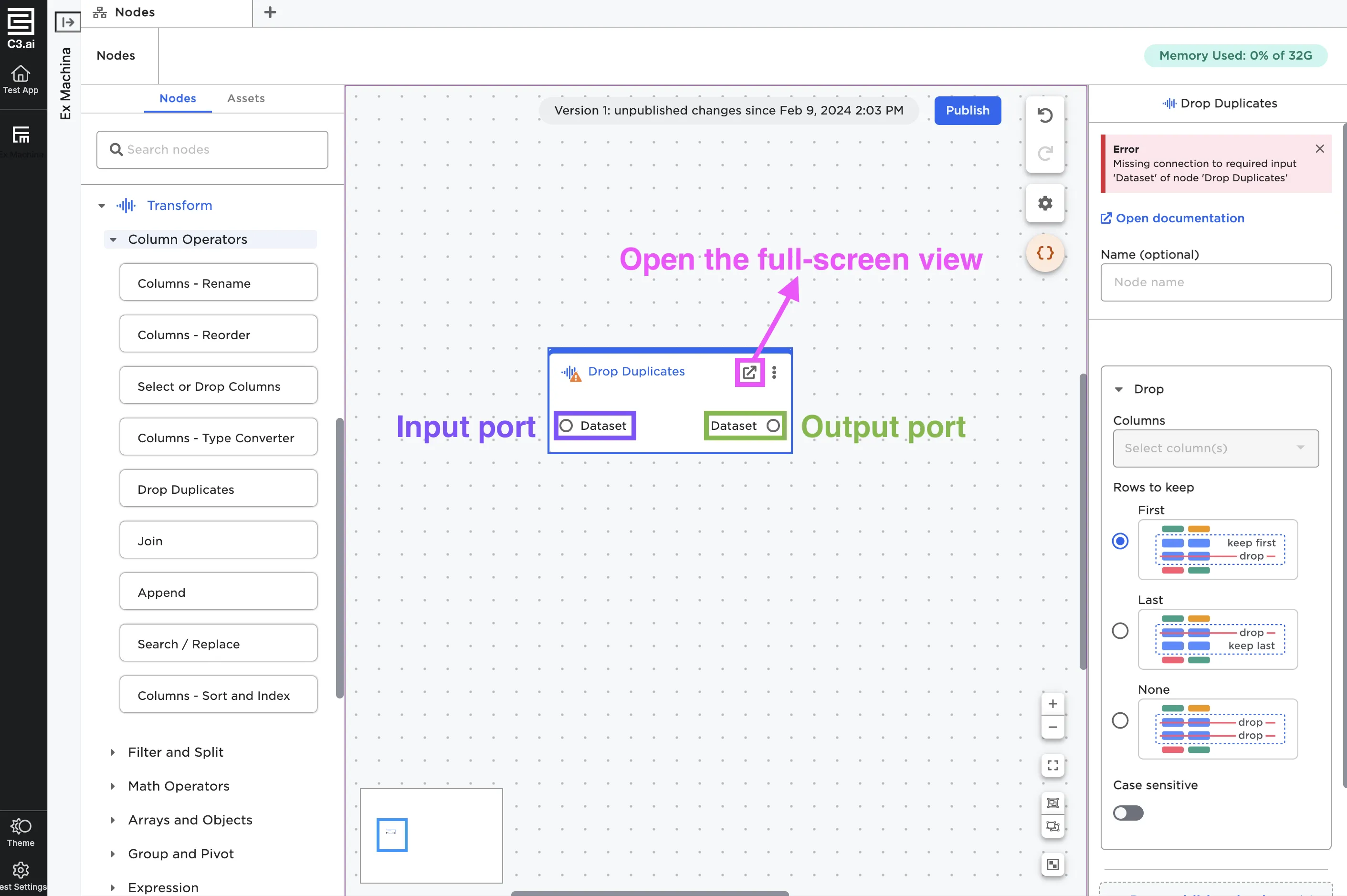Expand the Filter and Split category

coord(175,752)
